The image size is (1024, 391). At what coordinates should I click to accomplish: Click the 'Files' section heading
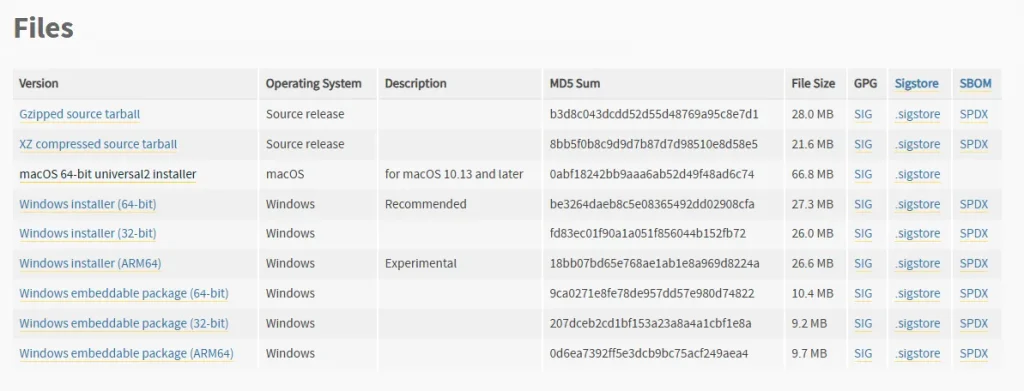coord(43,28)
